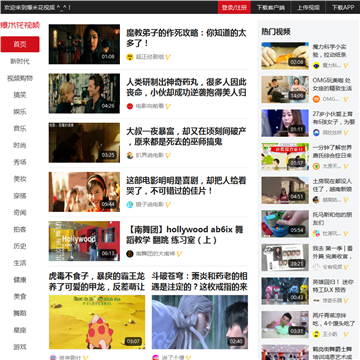Click the 上传视频 top bar button
This screenshot has width=360, height=360.
tap(308, 7)
